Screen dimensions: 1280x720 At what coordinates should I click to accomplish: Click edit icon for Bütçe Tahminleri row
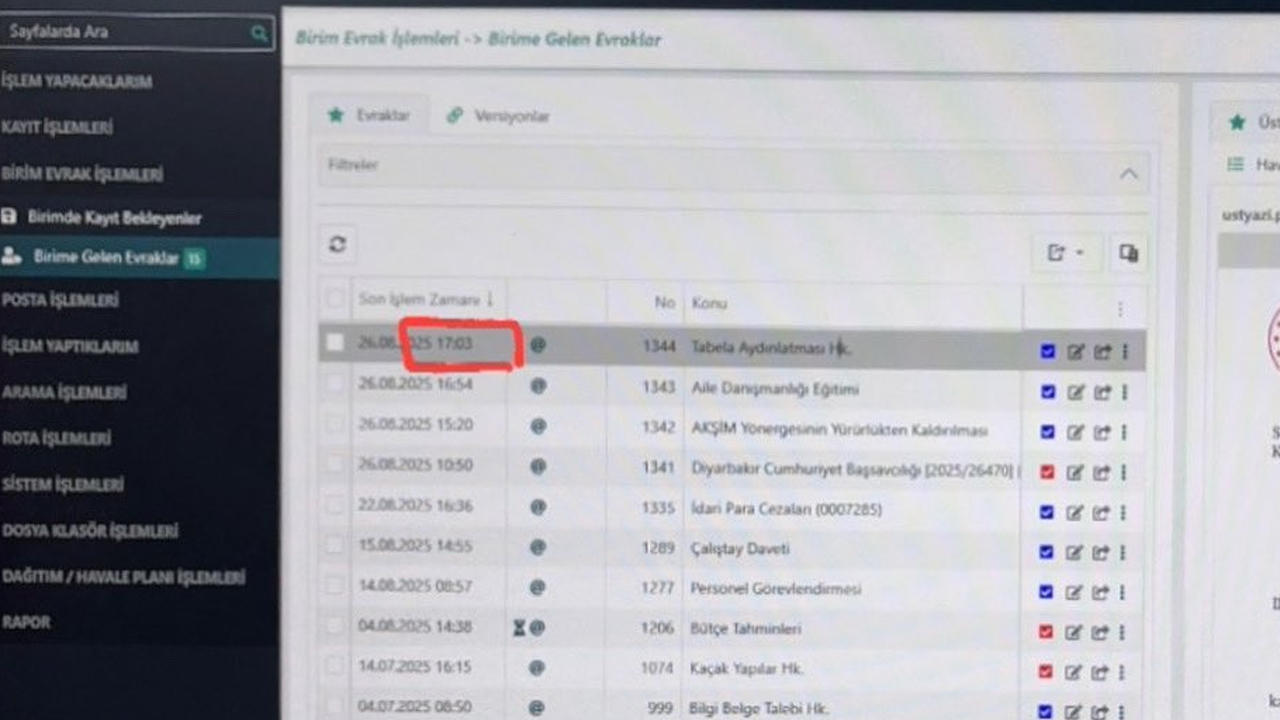pyautogui.click(x=1076, y=633)
